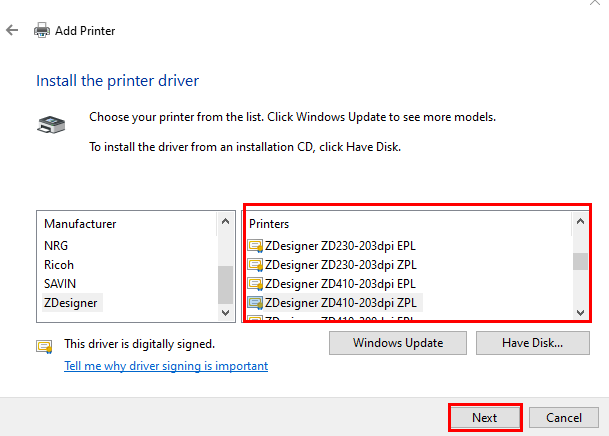Click icon of ZDesigner ZD410-203dpi ZPL
This screenshot has width=609, height=436.
255,303
